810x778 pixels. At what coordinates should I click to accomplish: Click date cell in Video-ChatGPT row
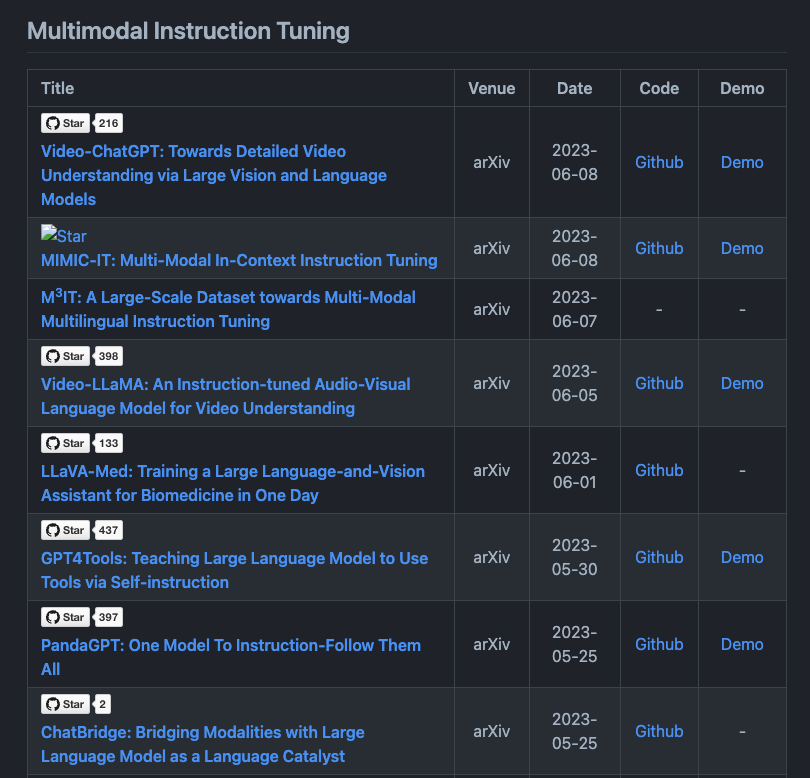(x=574, y=162)
